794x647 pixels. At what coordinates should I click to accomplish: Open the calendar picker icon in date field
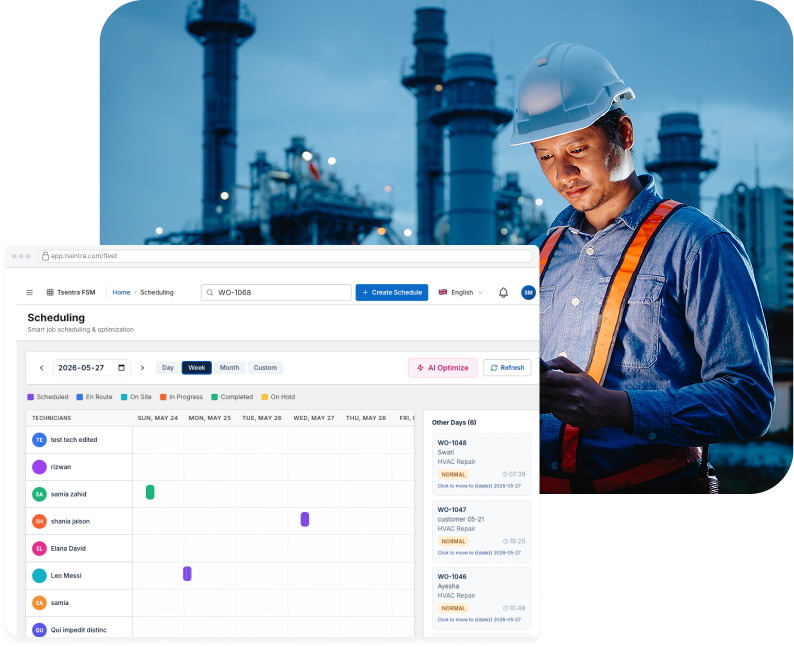122,368
